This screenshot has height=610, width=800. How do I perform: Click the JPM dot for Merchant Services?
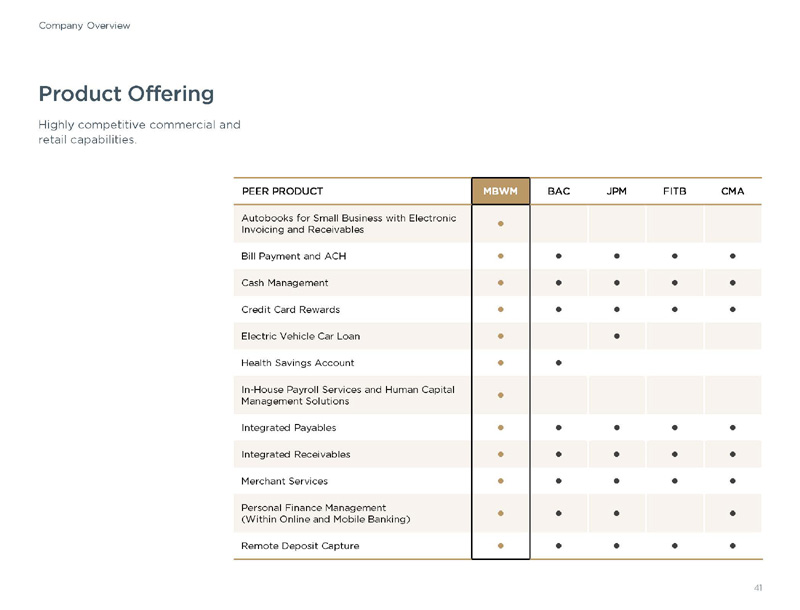tap(617, 481)
